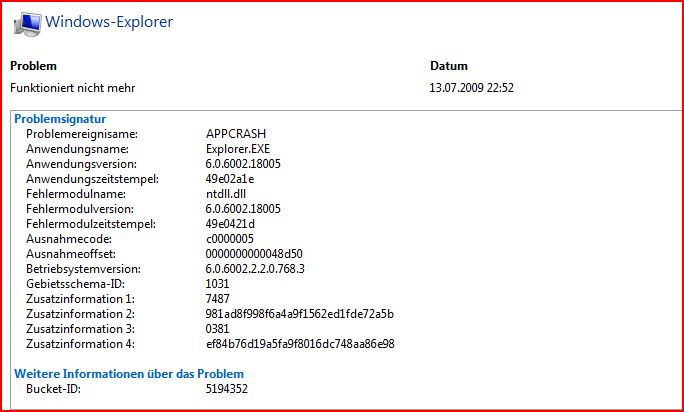
Task: Select the Anwendungszeitstempel label
Action: [92, 179]
